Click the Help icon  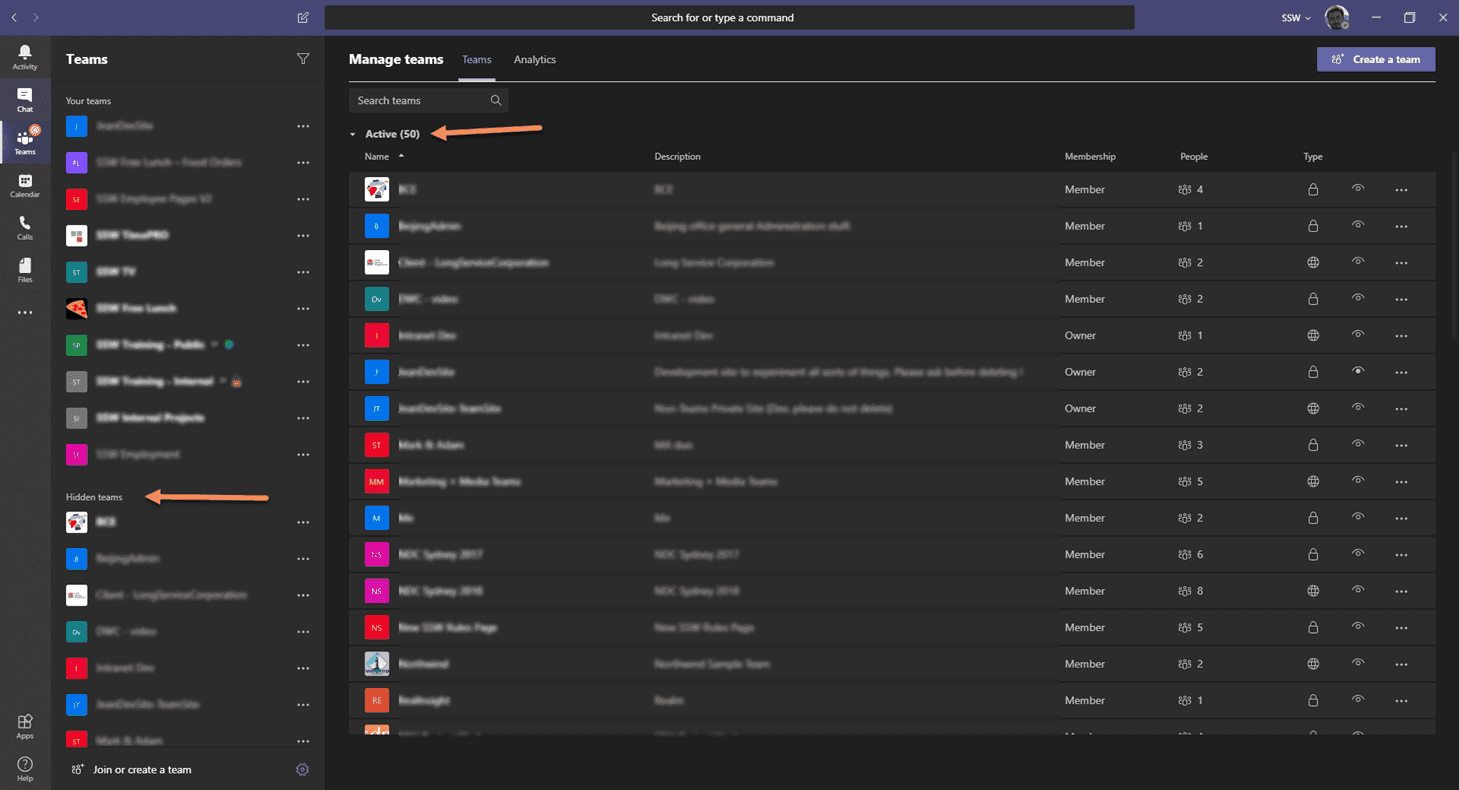point(25,769)
